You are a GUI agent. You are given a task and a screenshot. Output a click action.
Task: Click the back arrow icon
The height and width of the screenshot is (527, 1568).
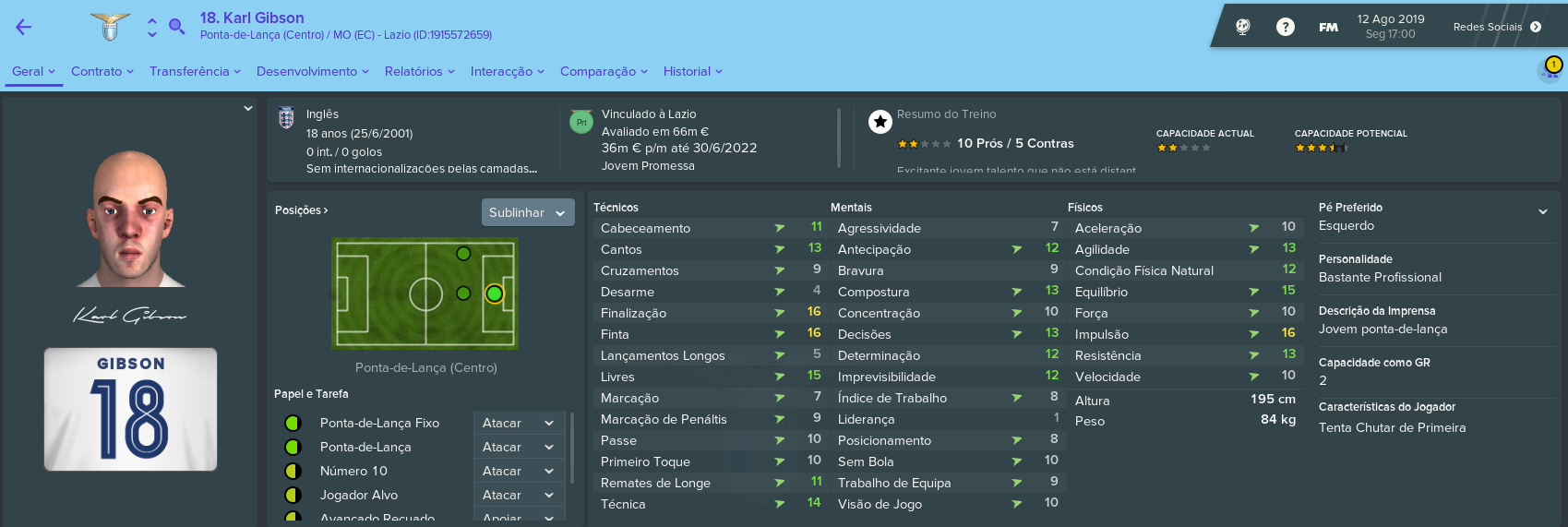(x=24, y=27)
